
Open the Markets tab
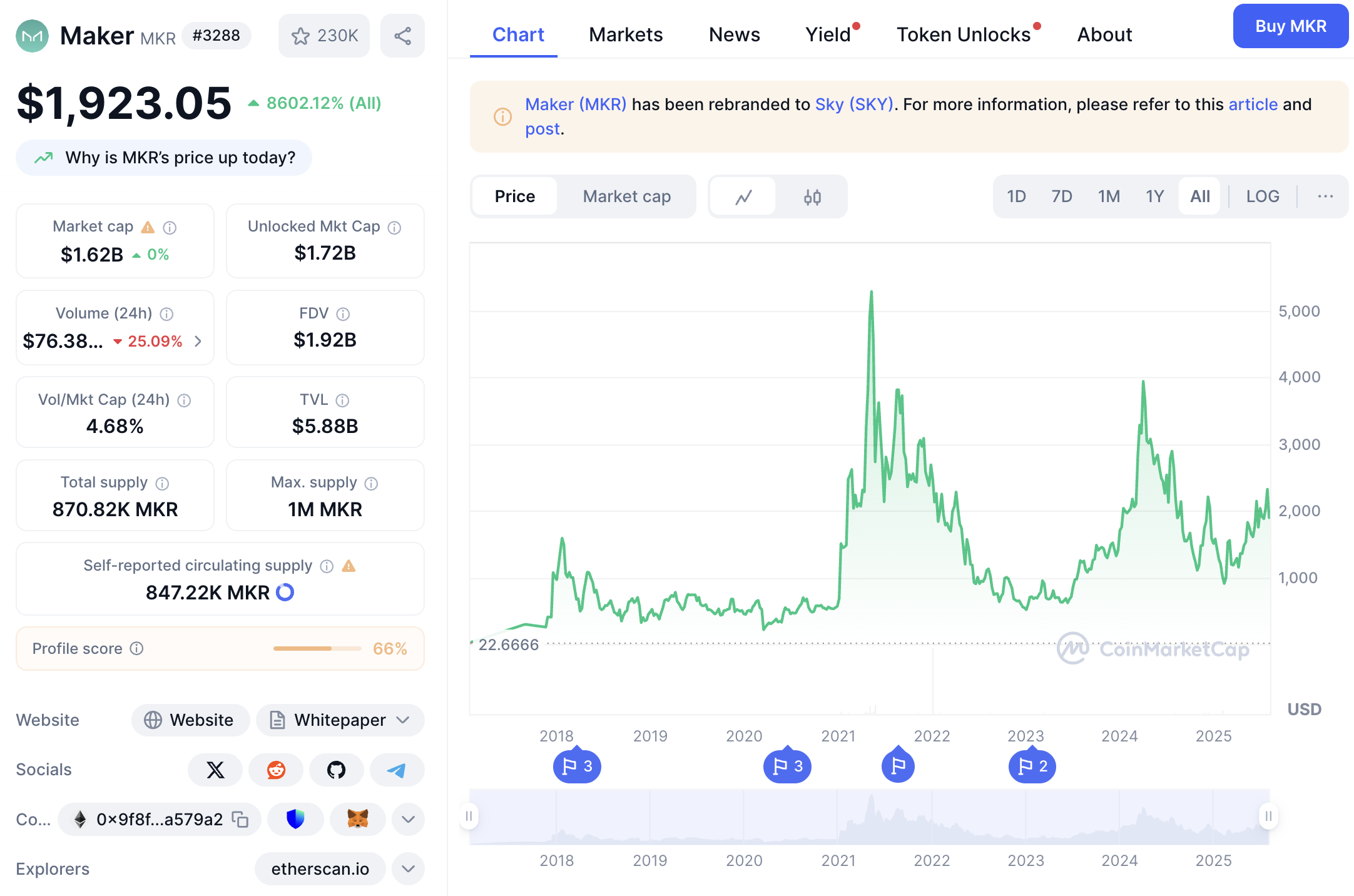pyautogui.click(x=626, y=34)
